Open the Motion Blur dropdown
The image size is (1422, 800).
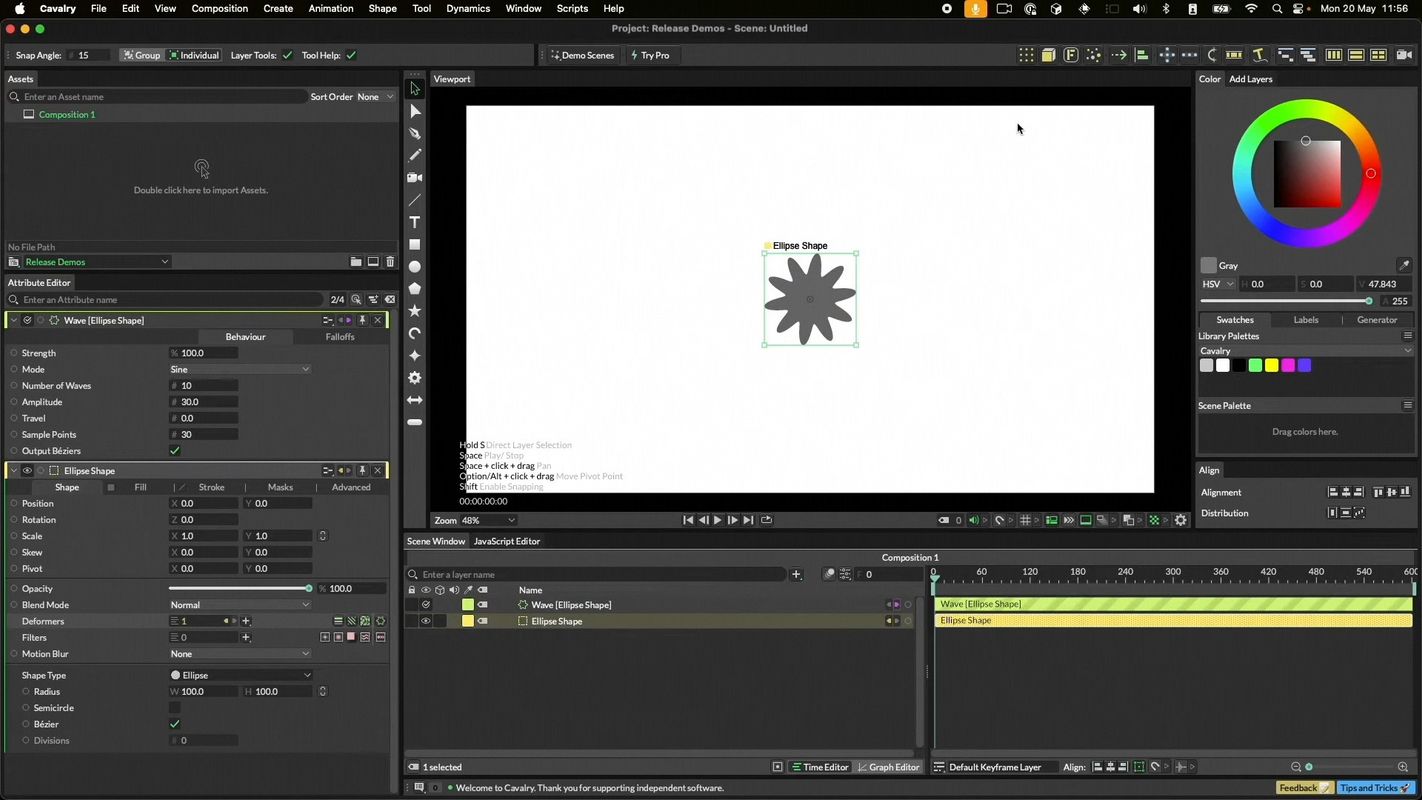tap(240, 654)
